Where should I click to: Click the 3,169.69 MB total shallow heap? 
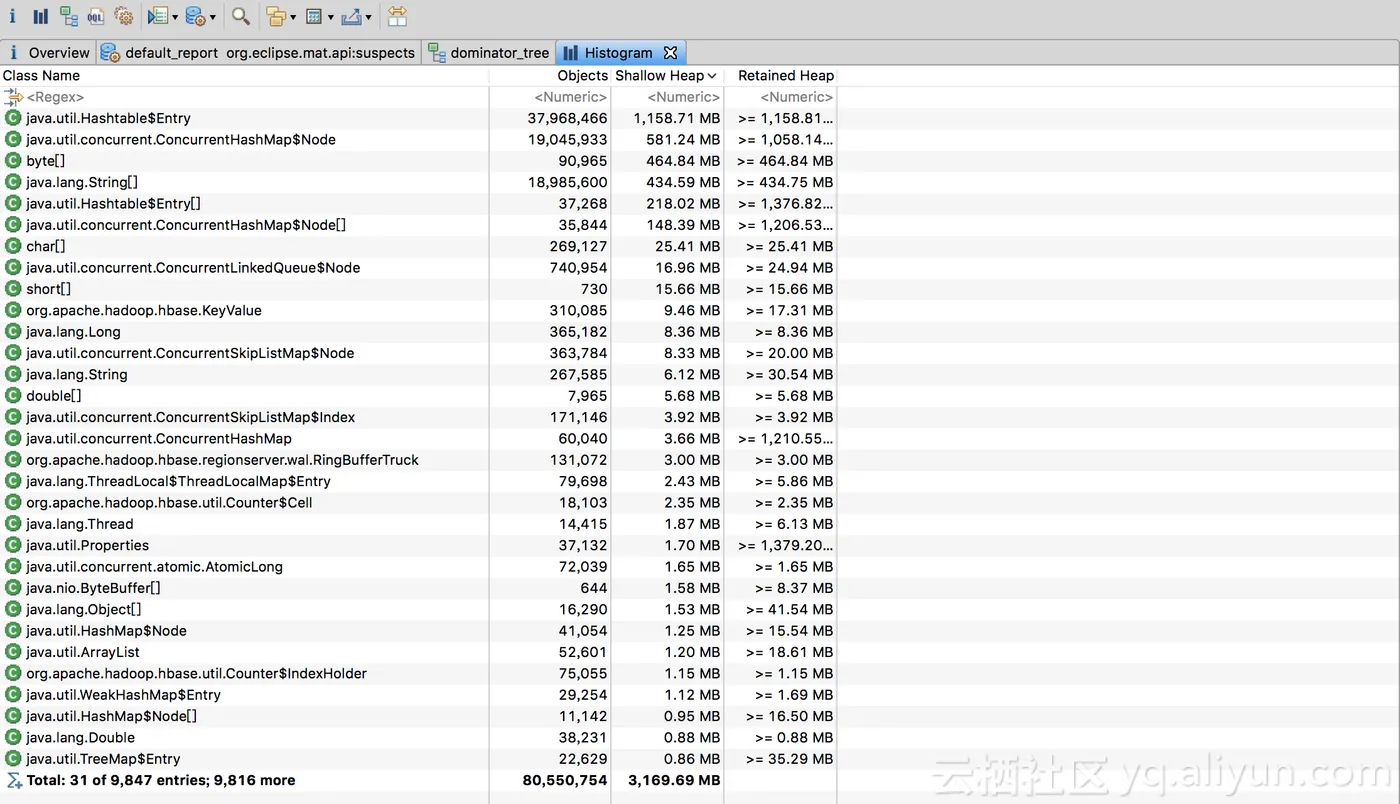[674, 780]
